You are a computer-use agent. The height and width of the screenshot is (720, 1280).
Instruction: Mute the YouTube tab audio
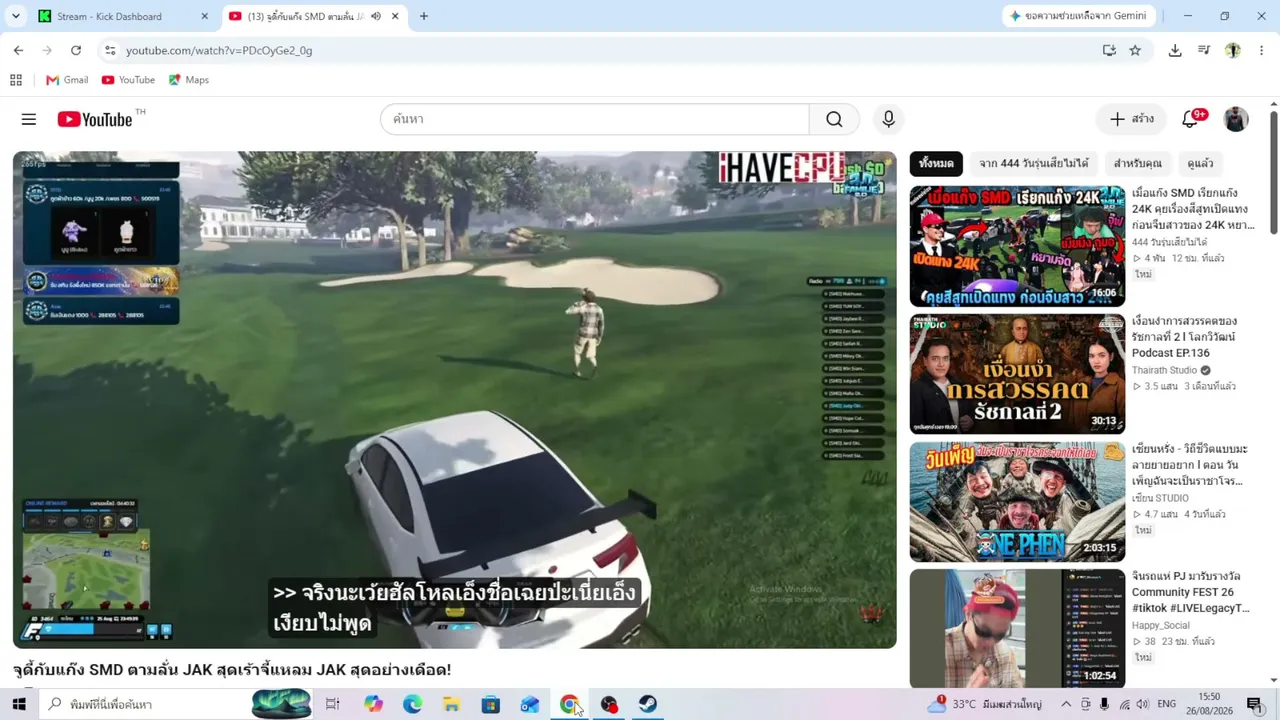[x=376, y=16]
